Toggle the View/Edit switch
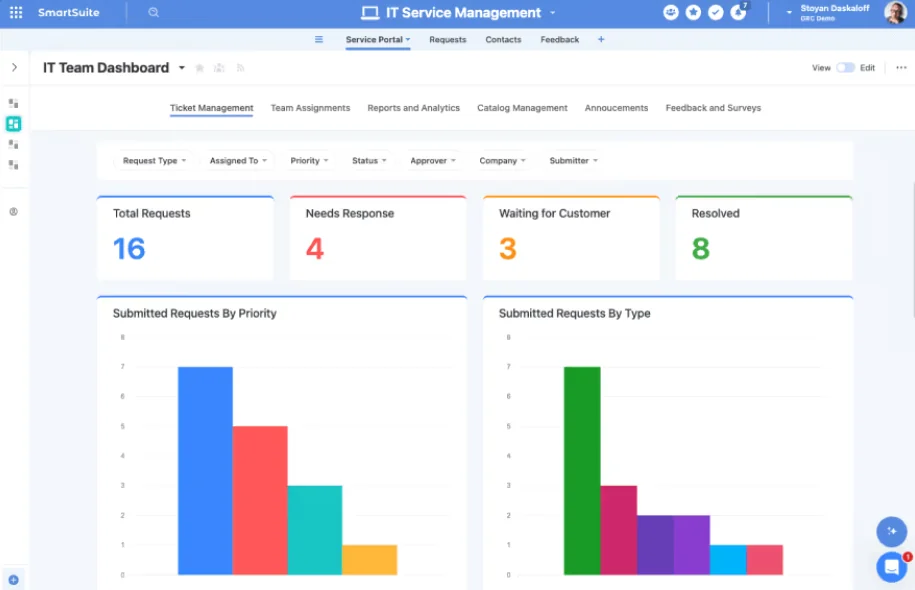Screen dimensions: 915x590 [x=845, y=68]
